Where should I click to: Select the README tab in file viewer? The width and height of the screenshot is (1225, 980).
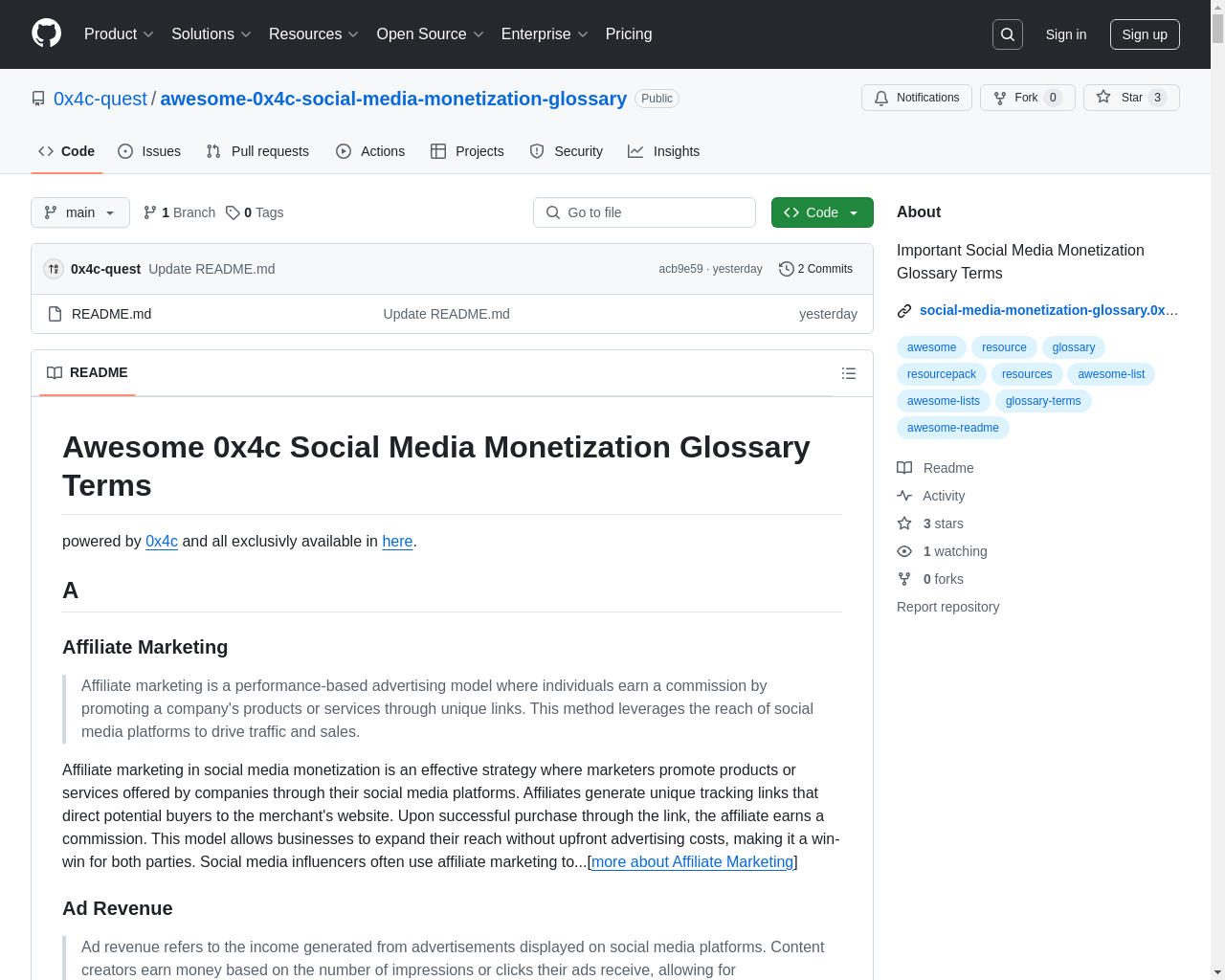click(x=87, y=373)
